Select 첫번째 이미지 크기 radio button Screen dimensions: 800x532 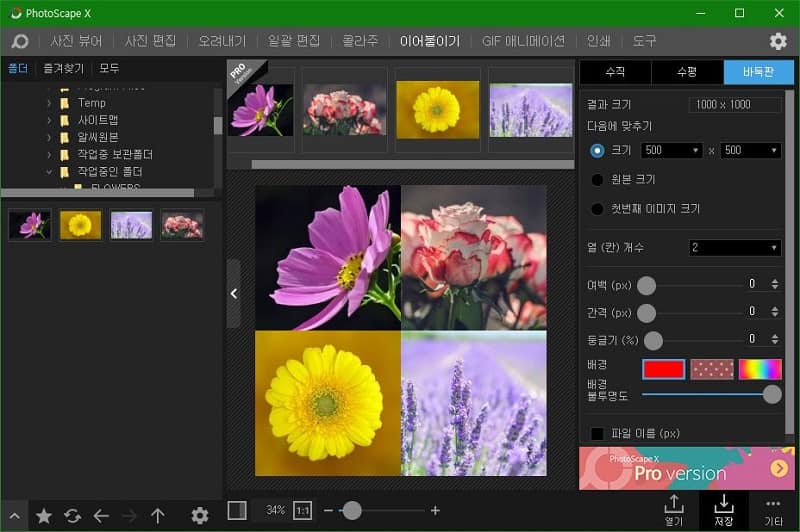point(597,209)
